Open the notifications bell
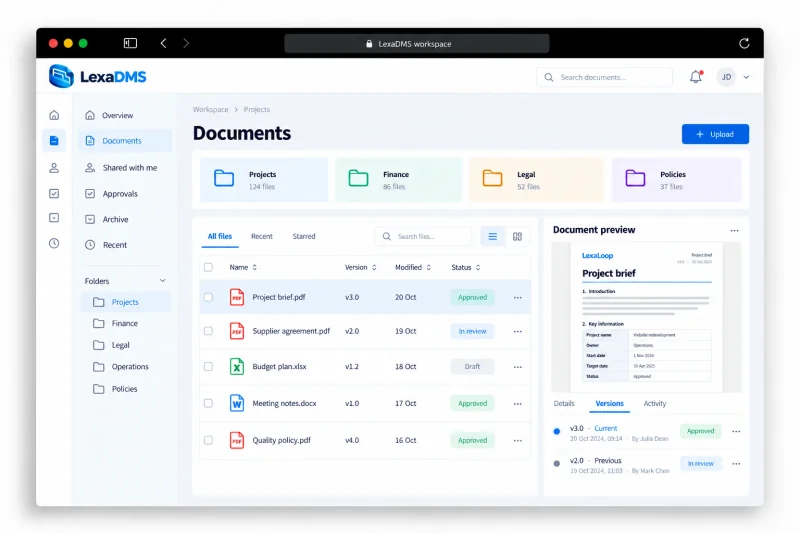The width and height of the screenshot is (800, 533). [x=696, y=77]
